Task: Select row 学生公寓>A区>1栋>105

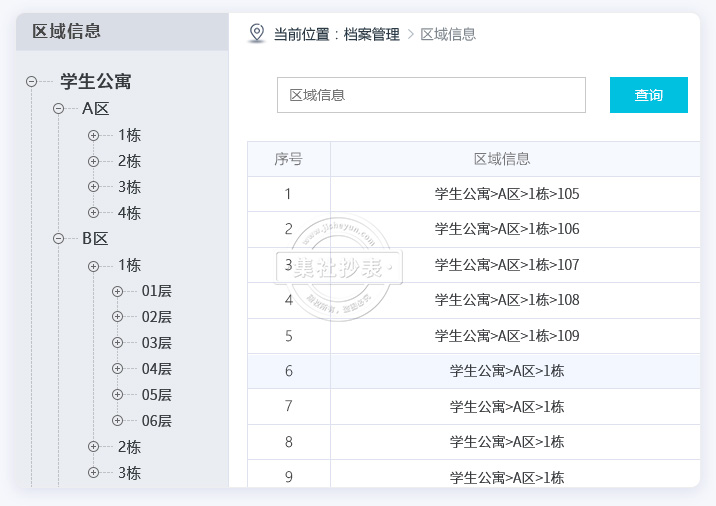Action: click(x=507, y=194)
